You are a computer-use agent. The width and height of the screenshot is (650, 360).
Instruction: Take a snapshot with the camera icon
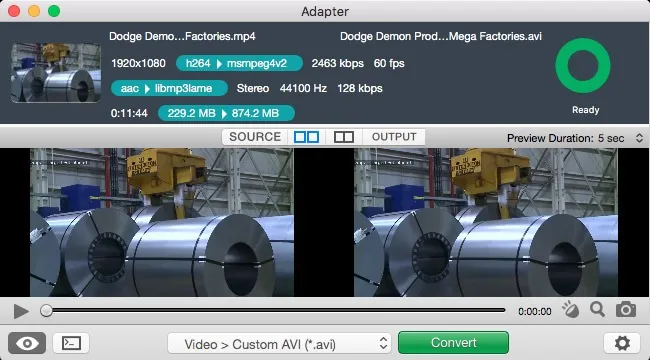(626, 309)
